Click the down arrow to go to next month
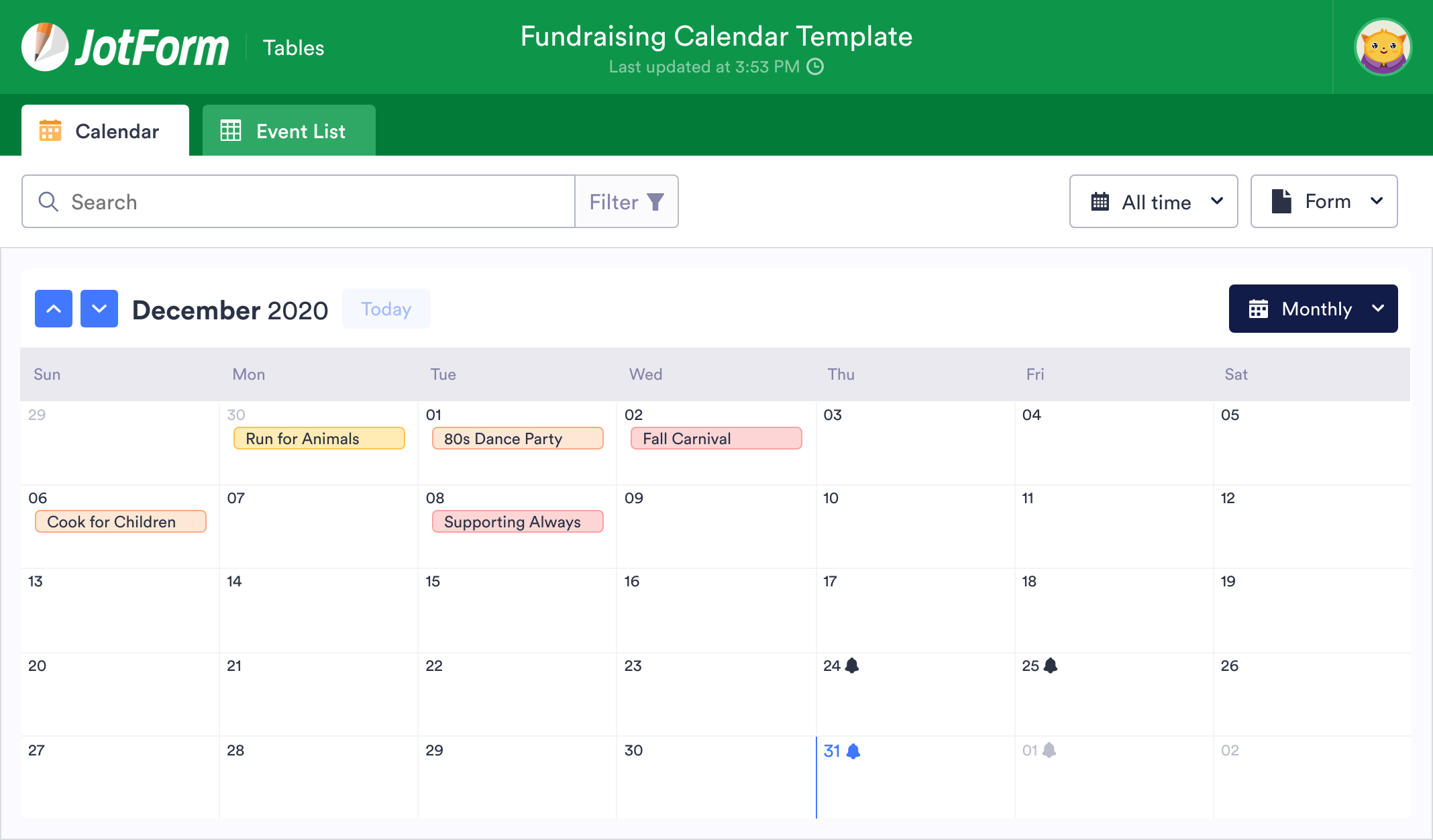 pyautogui.click(x=98, y=309)
